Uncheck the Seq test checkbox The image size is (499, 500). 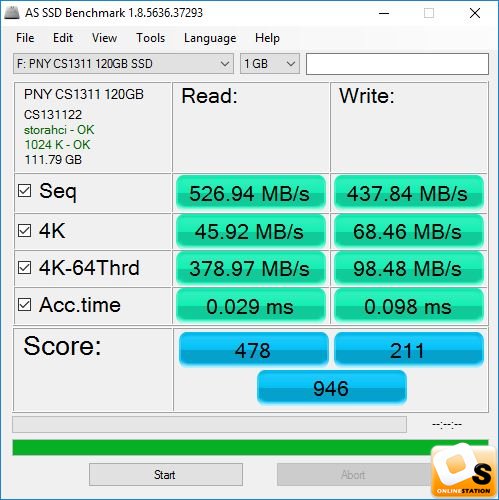(x=25, y=191)
